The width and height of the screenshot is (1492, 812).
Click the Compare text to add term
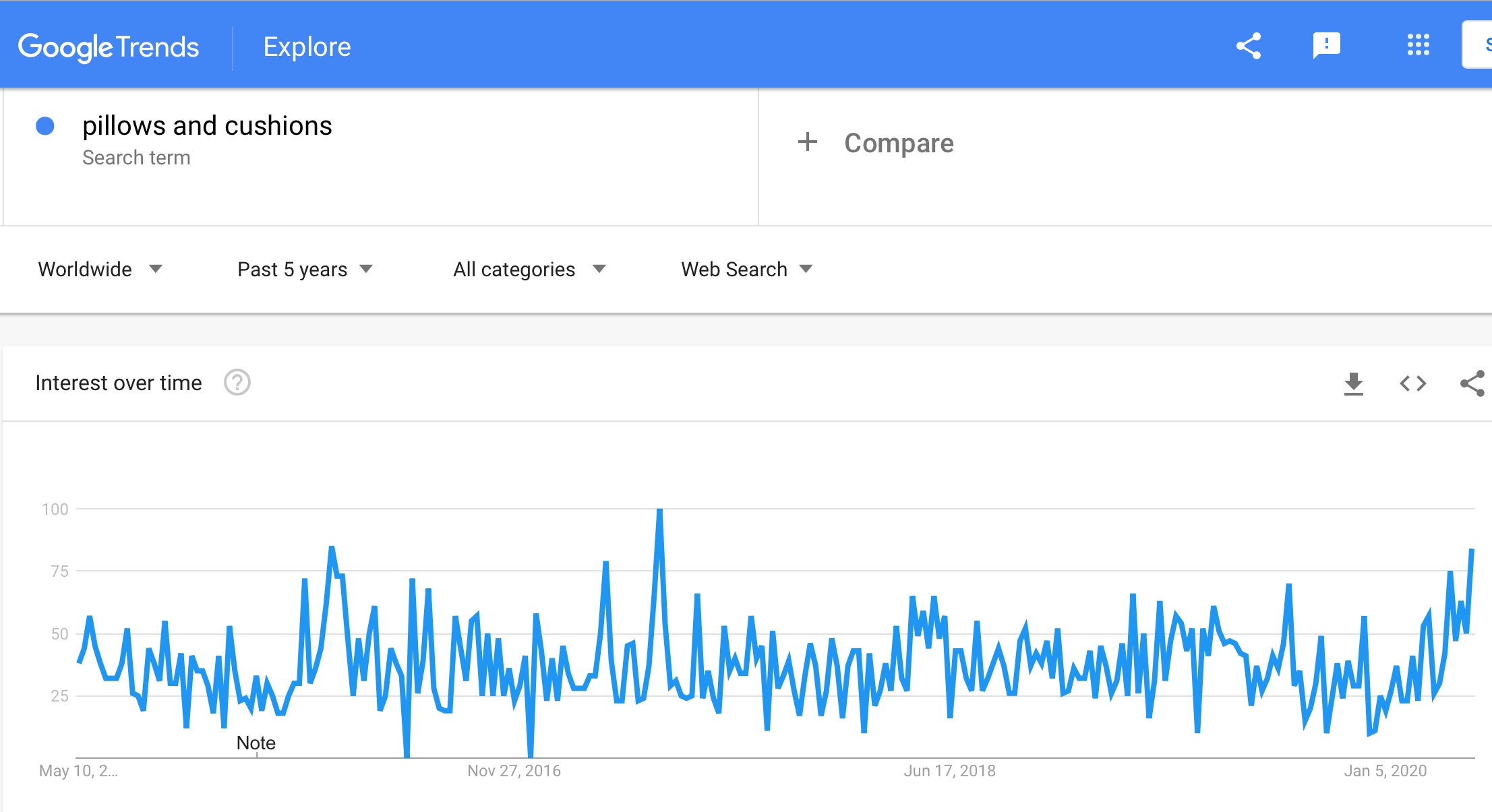point(899,143)
